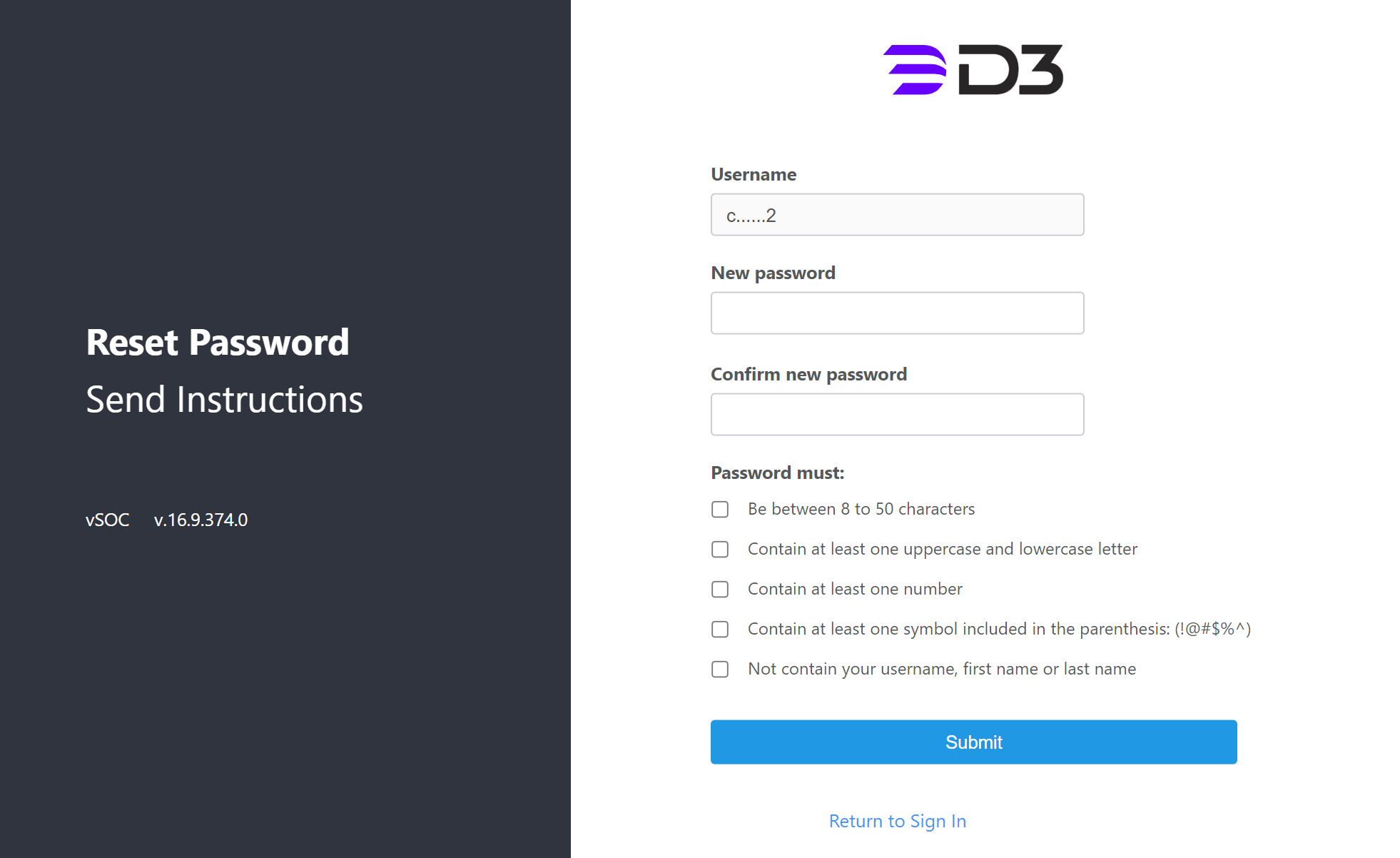Click the Username field label
Screen dimensions: 1400x858
click(x=754, y=174)
